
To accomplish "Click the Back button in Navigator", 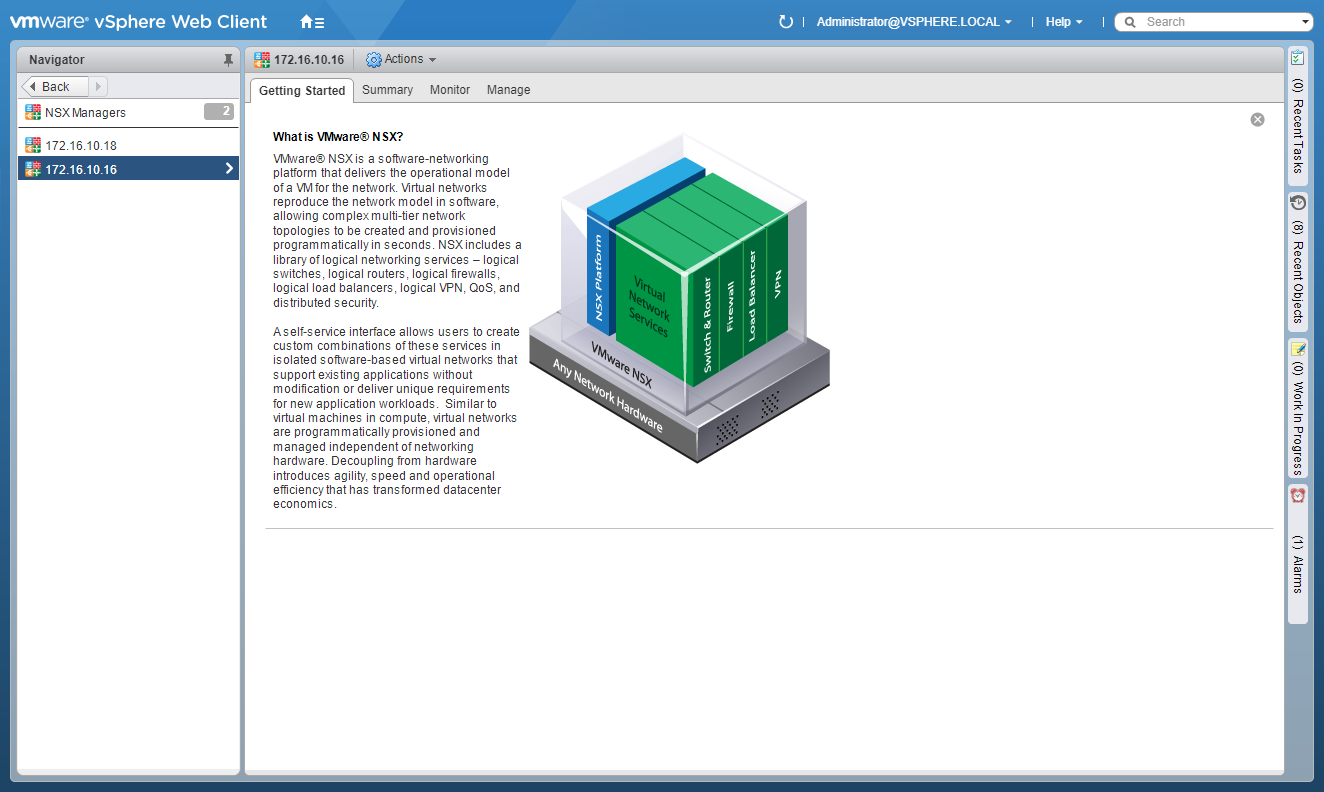I will 55,87.
